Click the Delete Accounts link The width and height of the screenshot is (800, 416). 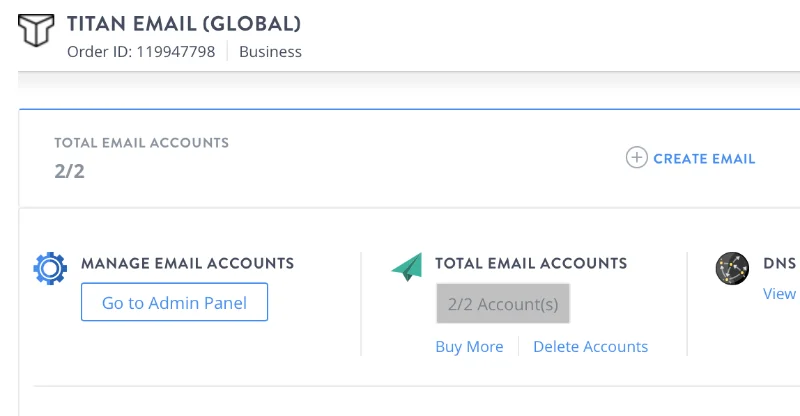point(590,347)
